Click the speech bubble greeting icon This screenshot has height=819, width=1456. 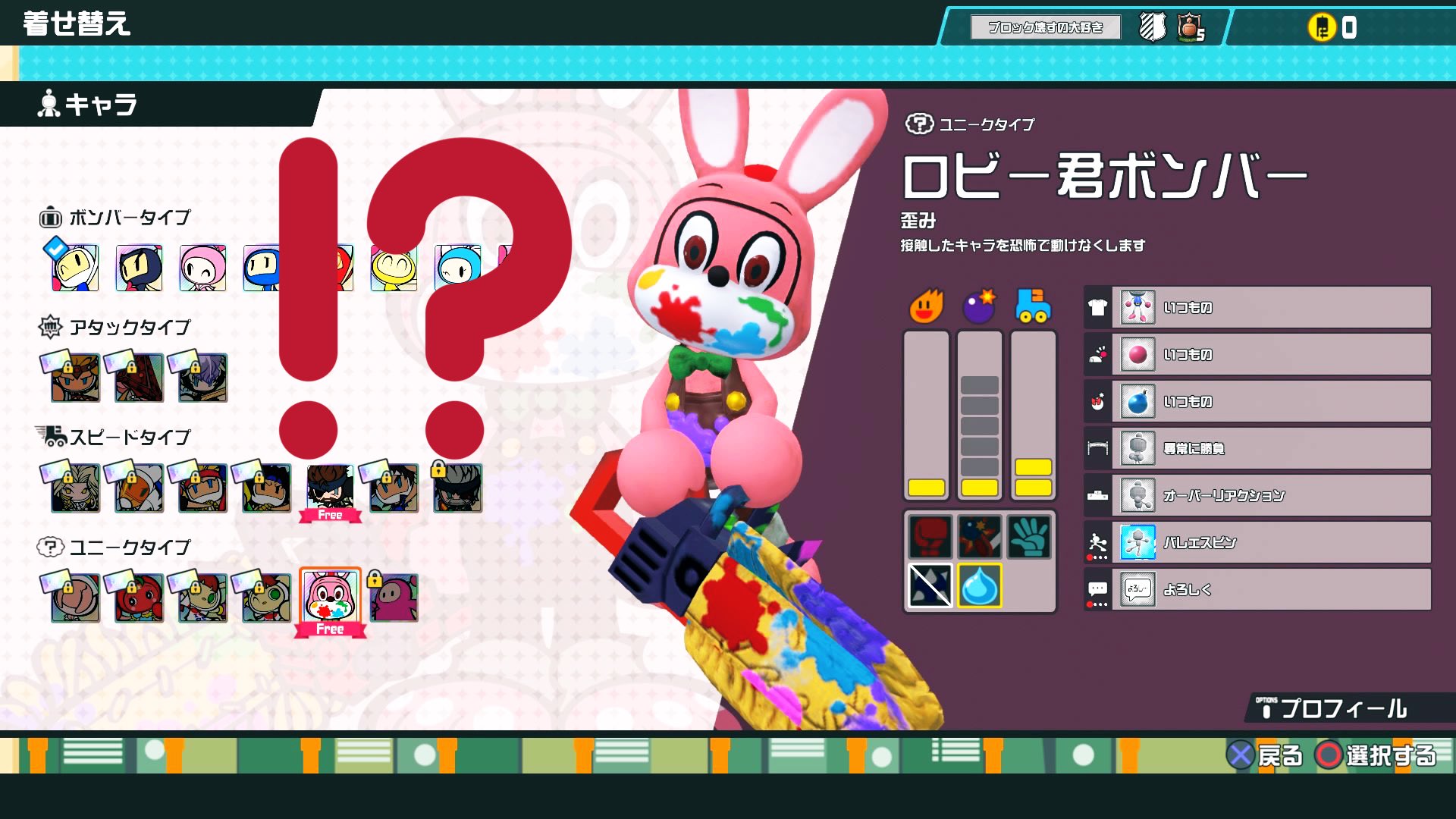coord(1097,589)
